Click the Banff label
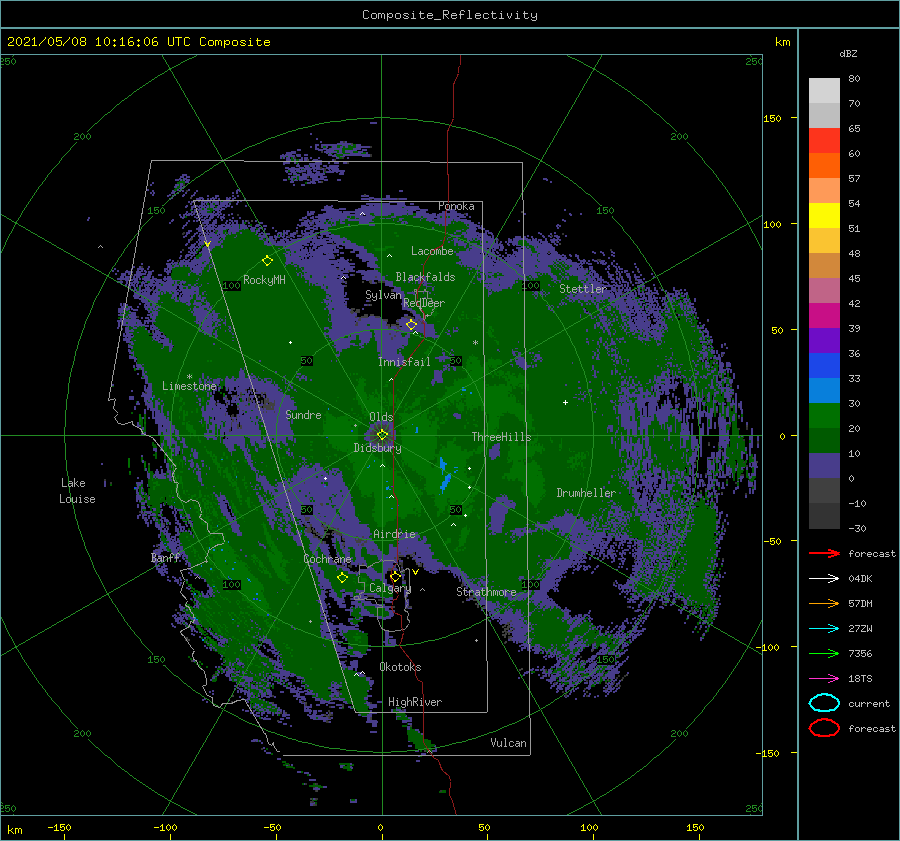Viewport: 900px width, 841px height. [x=165, y=557]
